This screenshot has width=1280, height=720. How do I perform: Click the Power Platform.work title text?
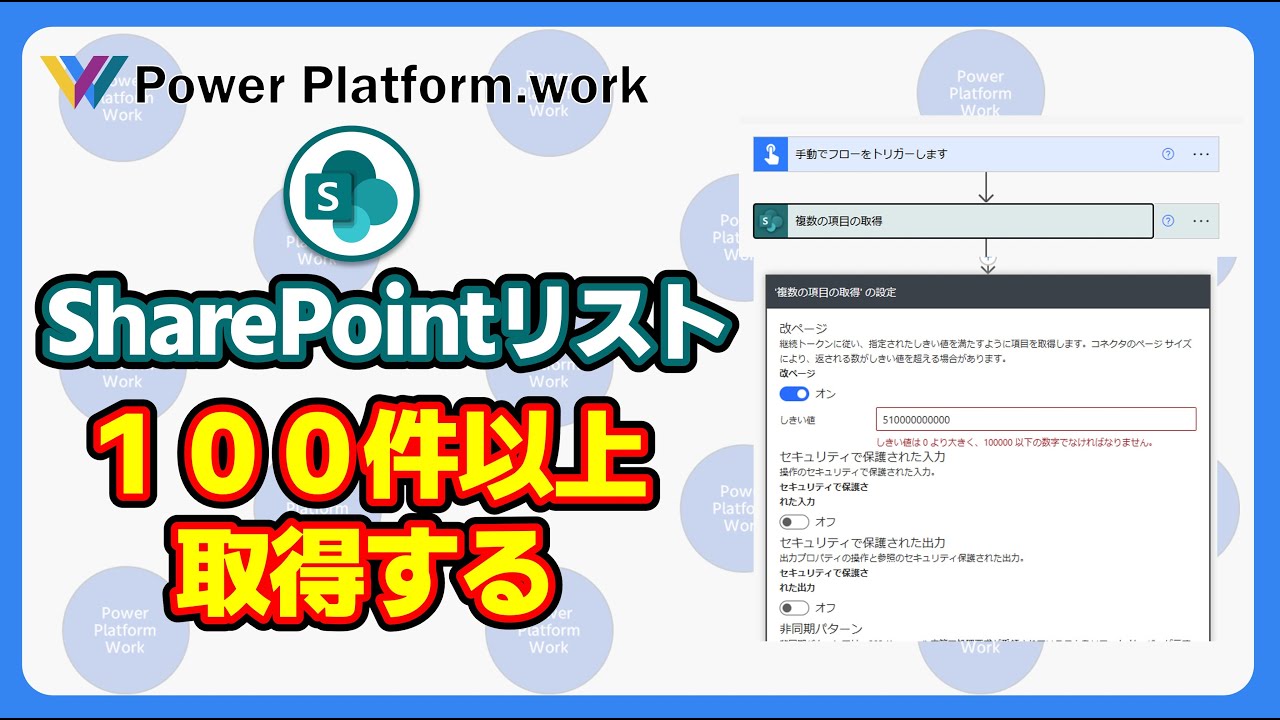click(392, 86)
